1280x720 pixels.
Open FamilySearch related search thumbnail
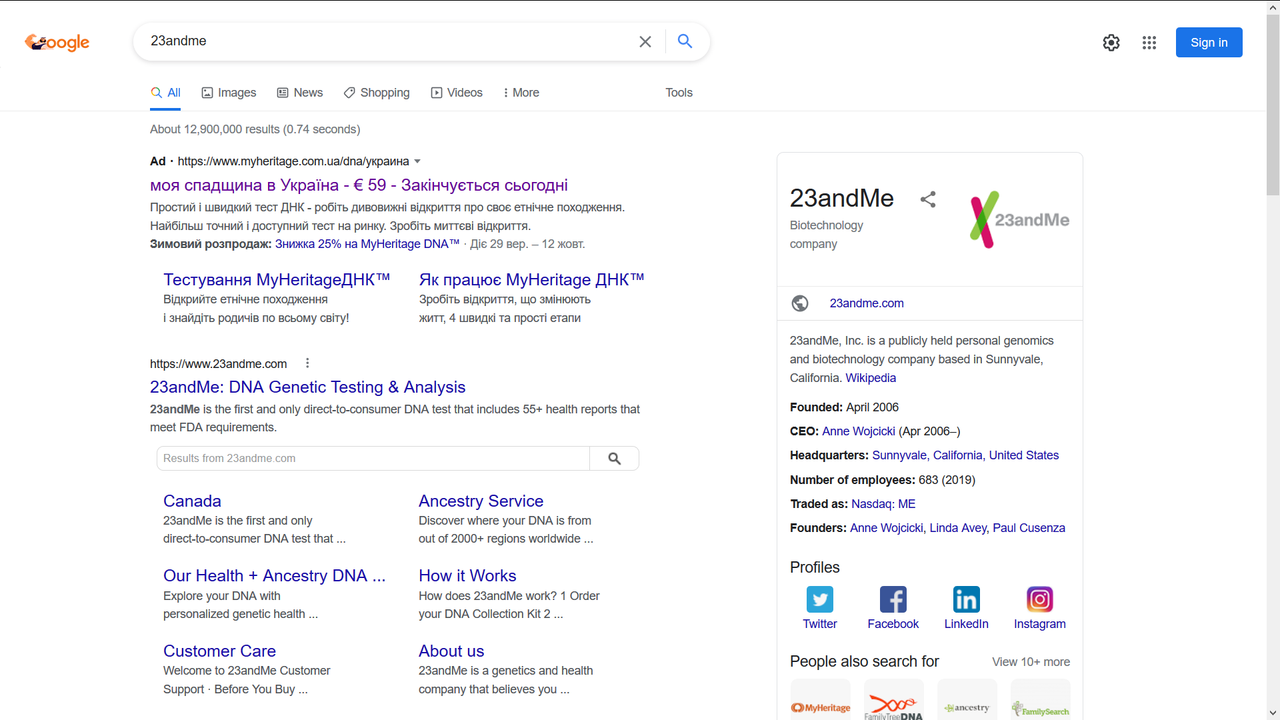click(x=1041, y=700)
